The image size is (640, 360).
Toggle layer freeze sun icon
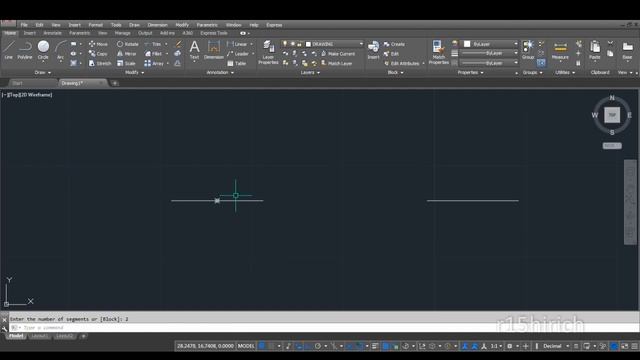[292, 44]
